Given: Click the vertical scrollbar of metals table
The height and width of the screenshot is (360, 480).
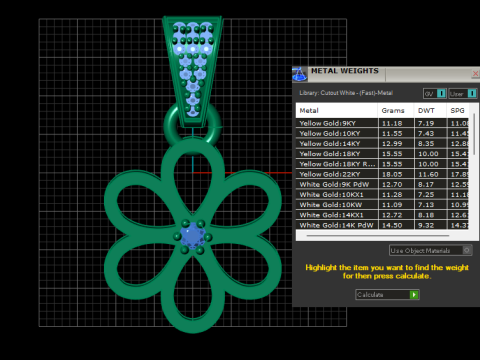Looking at the screenshot, I should 474,133.
